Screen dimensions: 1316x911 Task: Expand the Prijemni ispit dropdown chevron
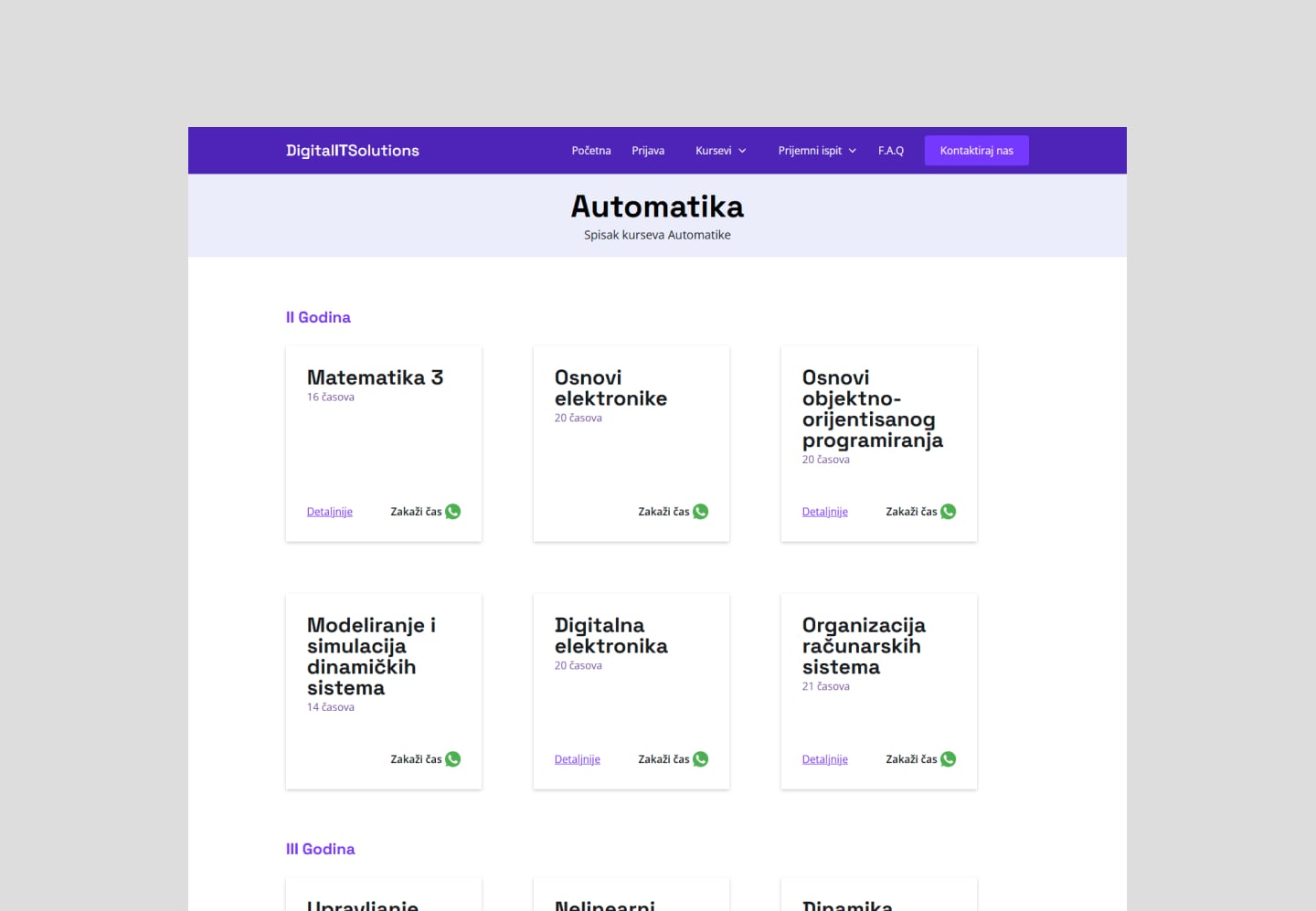pos(853,151)
